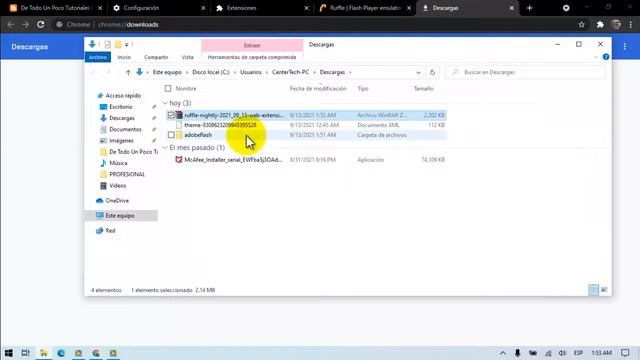Go to Escritorio in the sidebar
This screenshot has height=360, width=640.
[121, 107]
